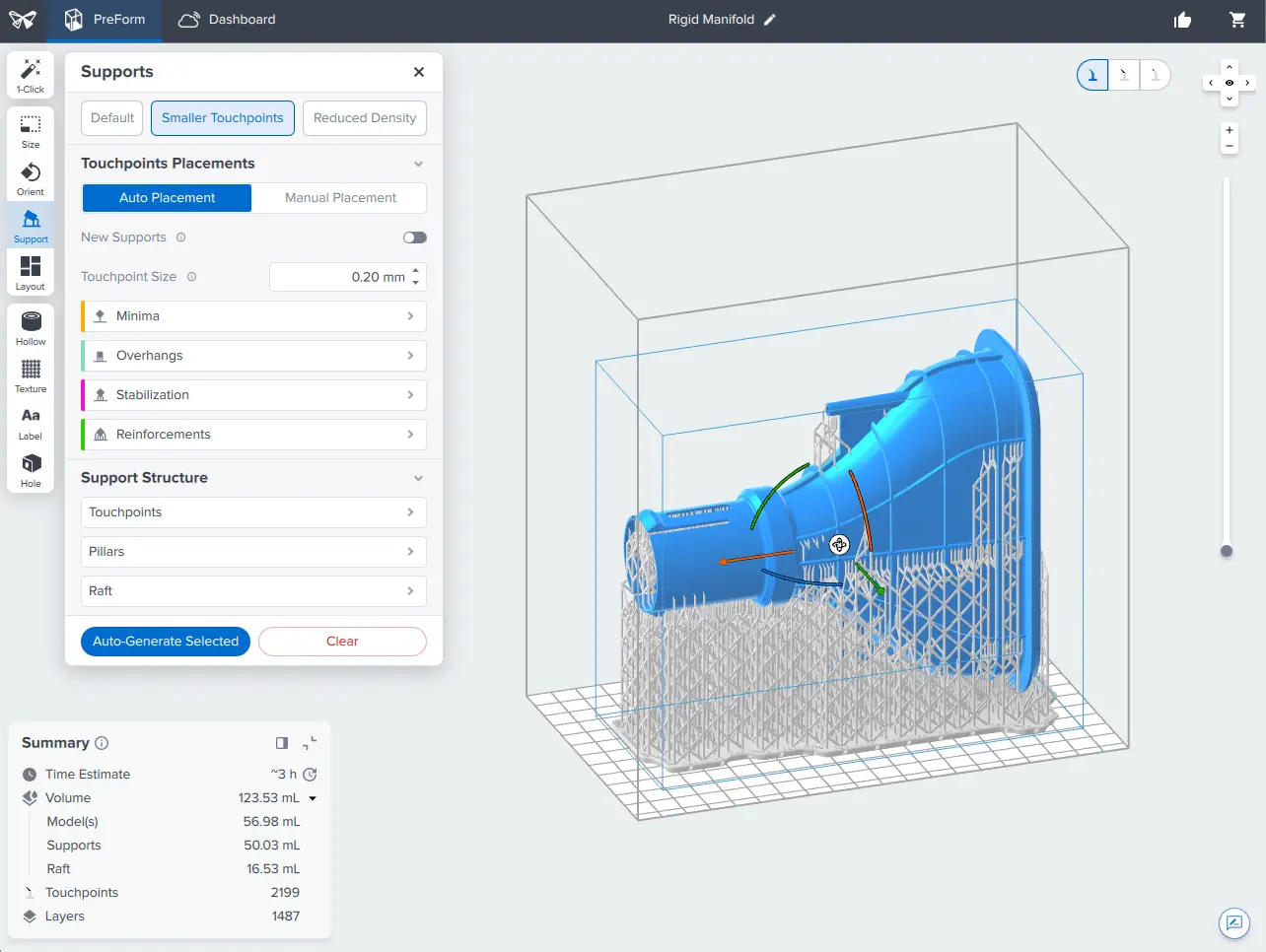Collapse the Touchpoints Placements section

[418, 164]
